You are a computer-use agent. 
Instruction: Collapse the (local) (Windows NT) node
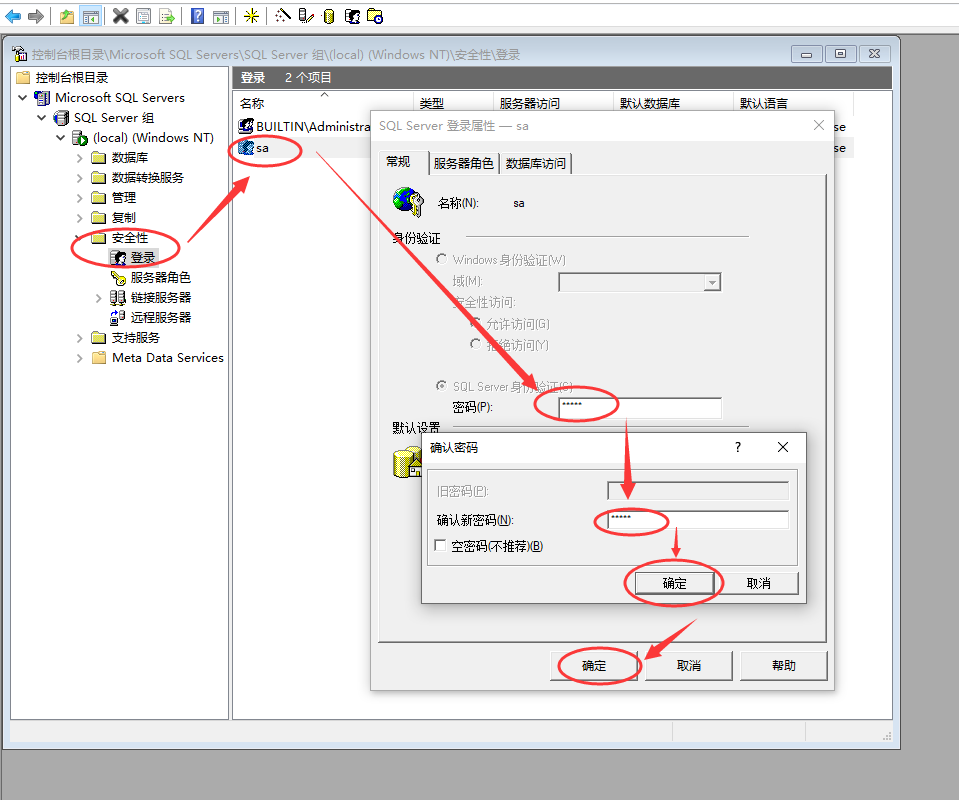click(x=61, y=138)
